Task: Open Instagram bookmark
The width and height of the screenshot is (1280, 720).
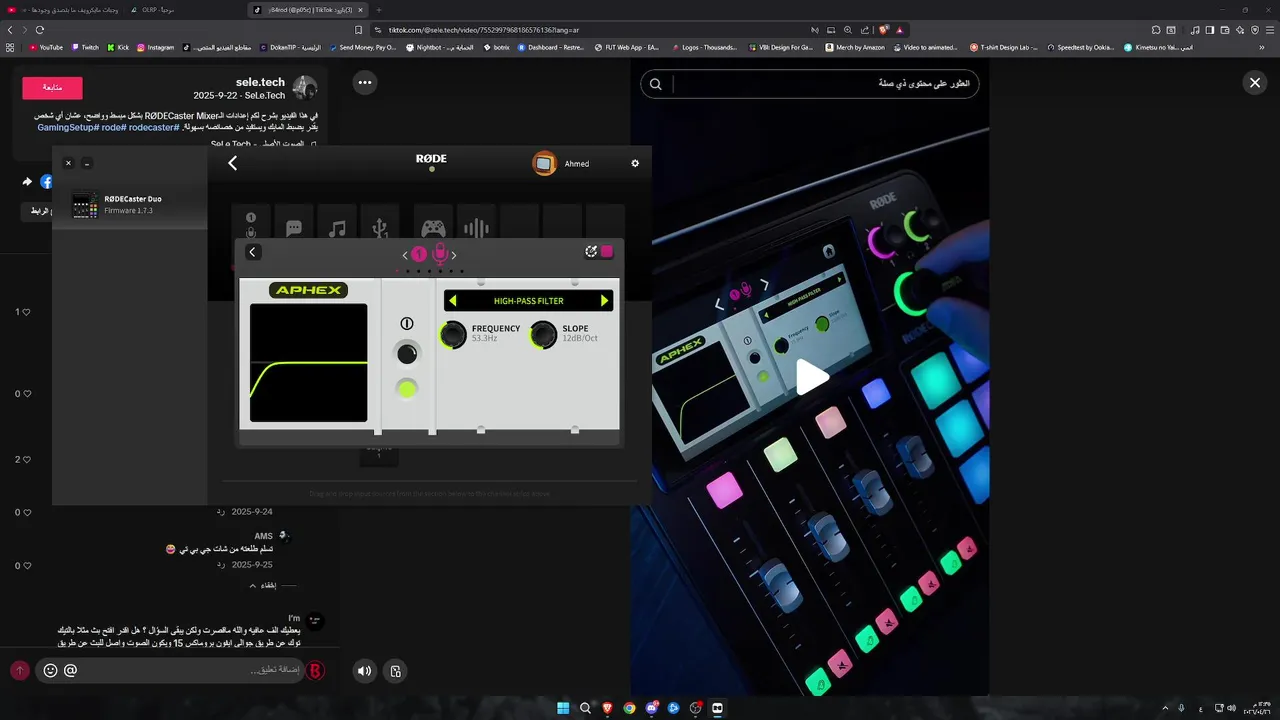Action: [x=155, y=47]
